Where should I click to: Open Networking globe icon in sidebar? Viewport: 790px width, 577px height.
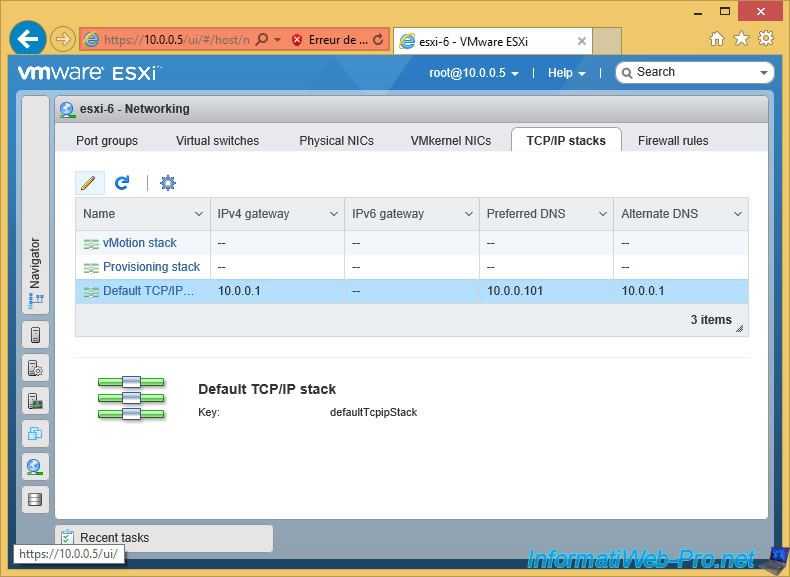coord(35,467)
